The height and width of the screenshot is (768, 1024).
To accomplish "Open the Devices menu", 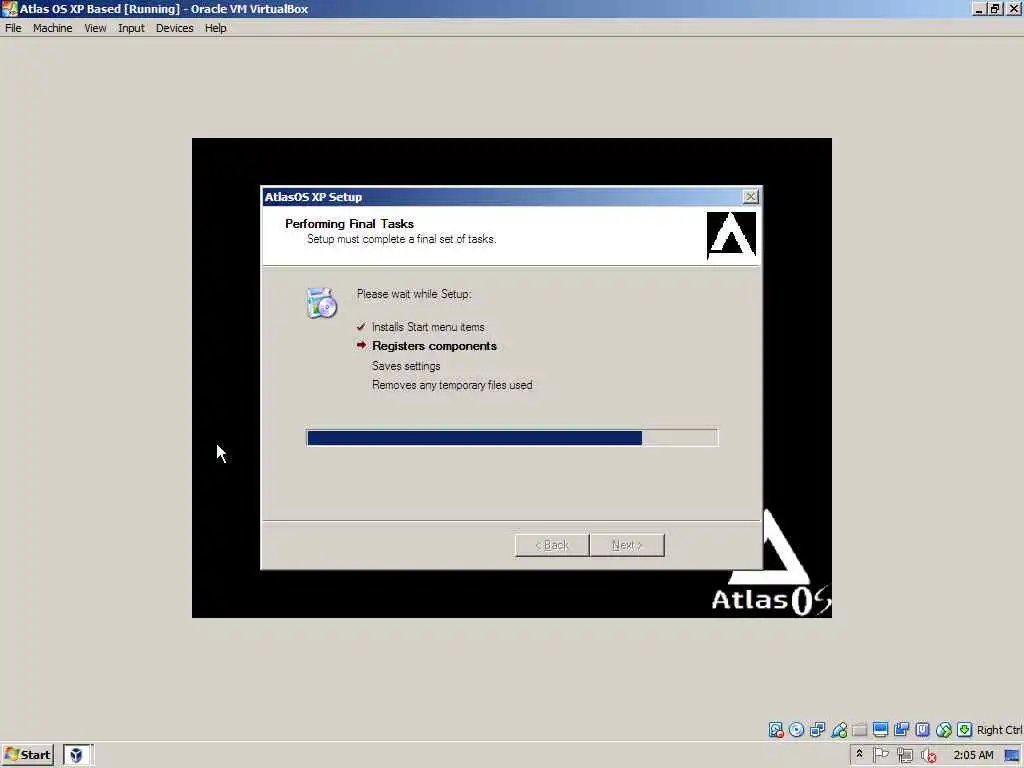I will pyautogui.click(x=174, y=28).
